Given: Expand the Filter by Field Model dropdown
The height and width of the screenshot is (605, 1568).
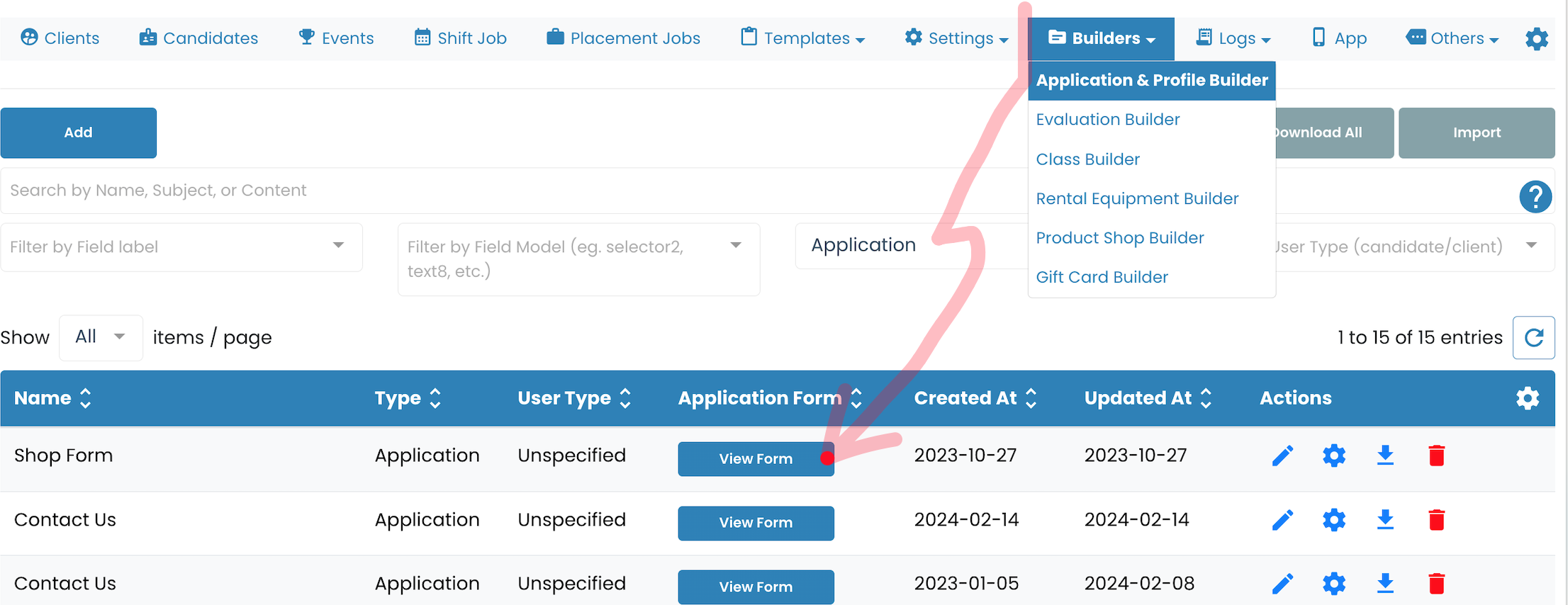Looking at the screenshot, I should [x=579, y=259].
